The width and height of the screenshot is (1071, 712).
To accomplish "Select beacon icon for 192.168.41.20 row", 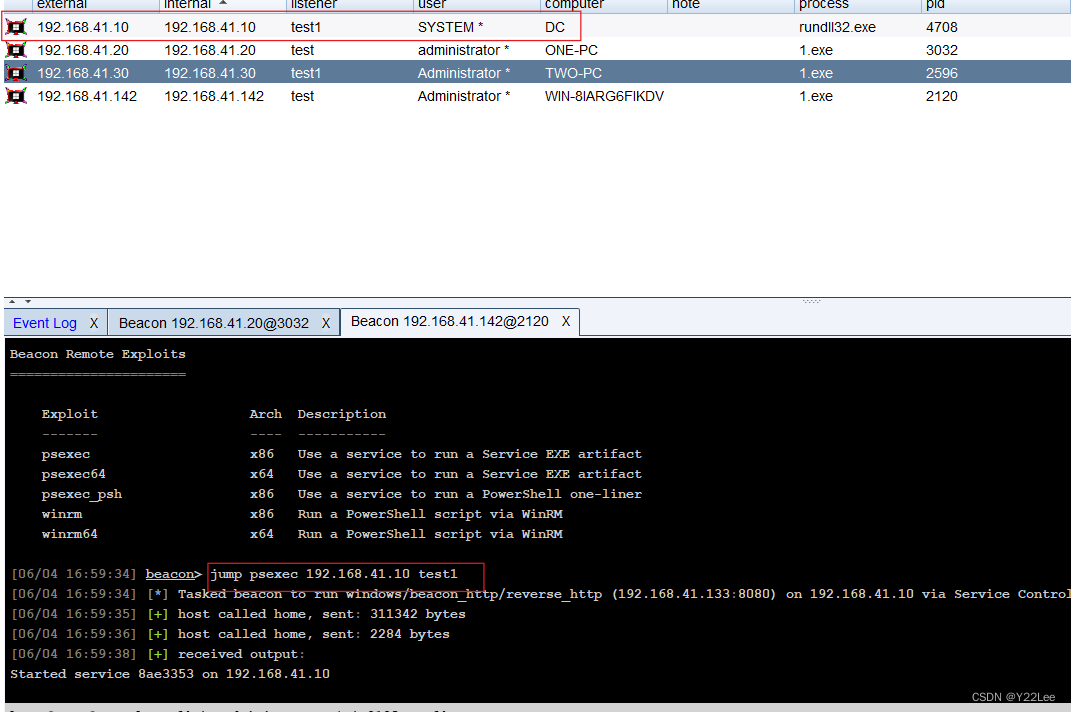I will pyautogui.click(x=16, y=51).
